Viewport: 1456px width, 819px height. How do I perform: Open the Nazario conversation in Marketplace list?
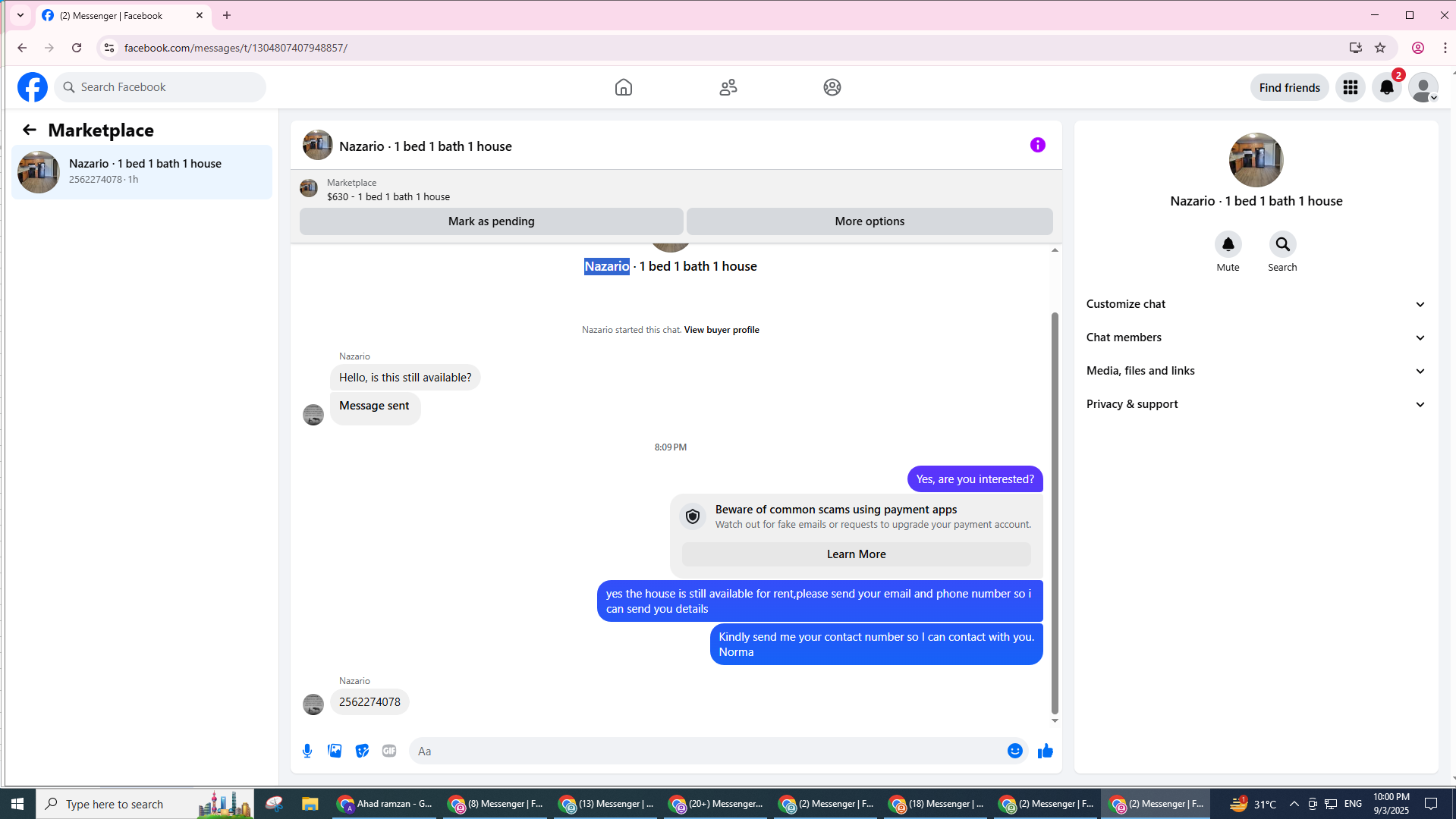pyautogui.click(x=142, y=172)
